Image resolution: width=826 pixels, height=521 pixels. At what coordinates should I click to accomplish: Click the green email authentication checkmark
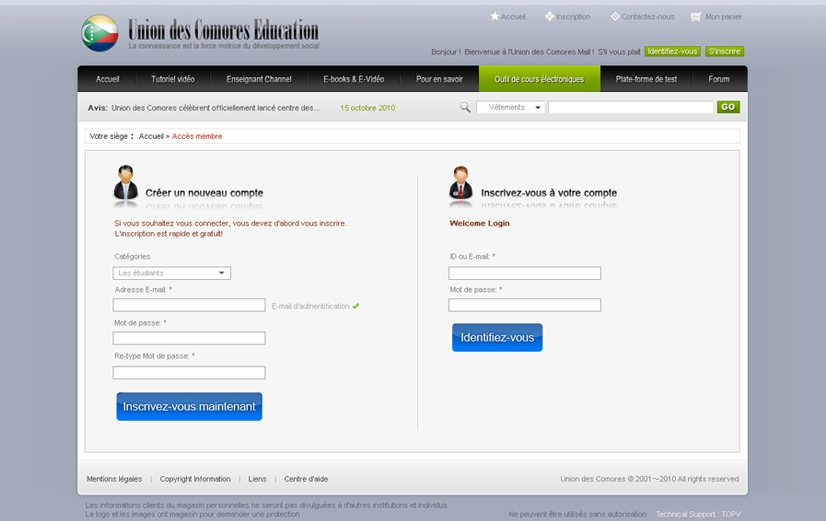point(356,306)
